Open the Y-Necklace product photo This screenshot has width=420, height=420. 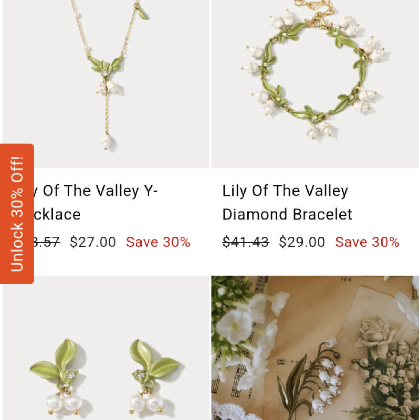pos(106,84)
